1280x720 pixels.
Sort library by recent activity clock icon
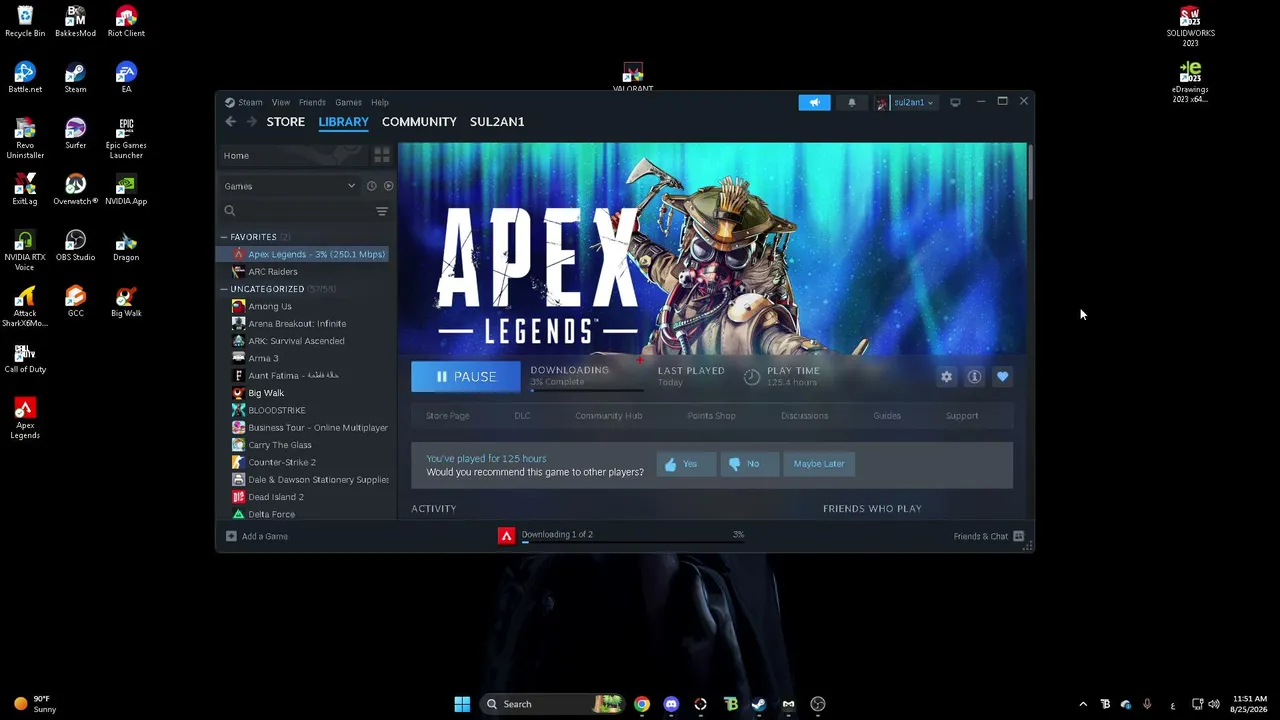pos(371,186)
